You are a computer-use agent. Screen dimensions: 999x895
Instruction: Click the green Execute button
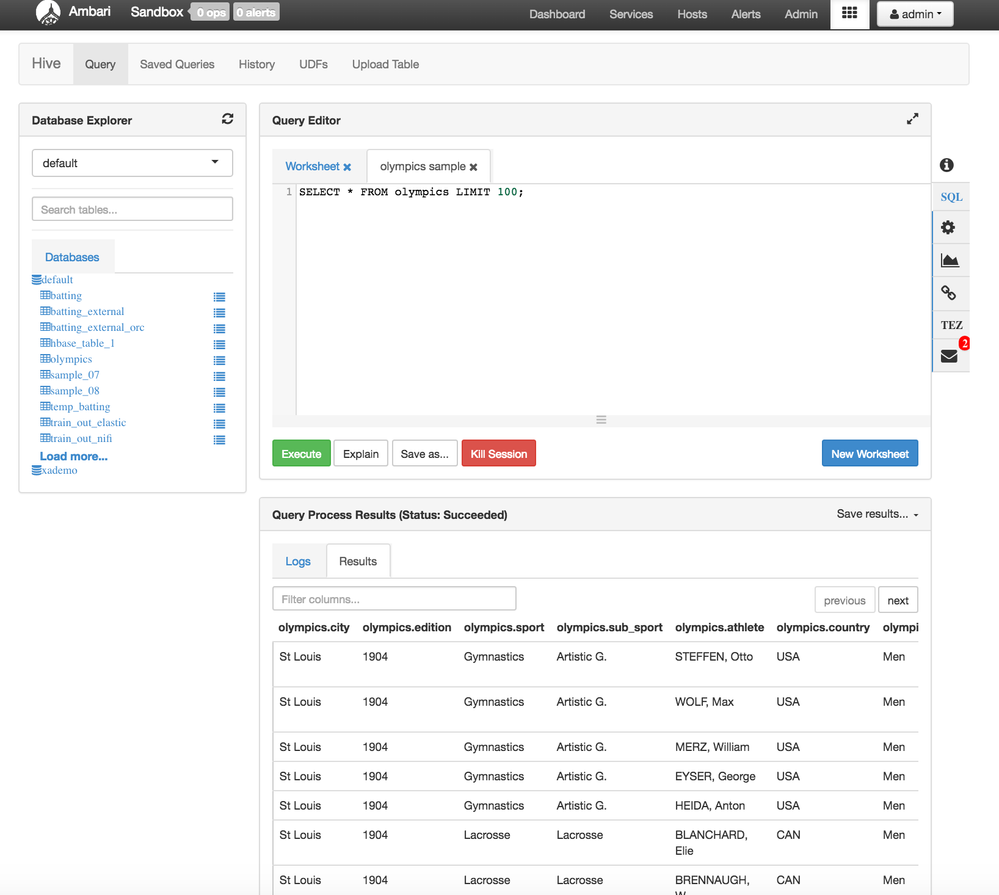pyautogui.click(x=301, y=454)
